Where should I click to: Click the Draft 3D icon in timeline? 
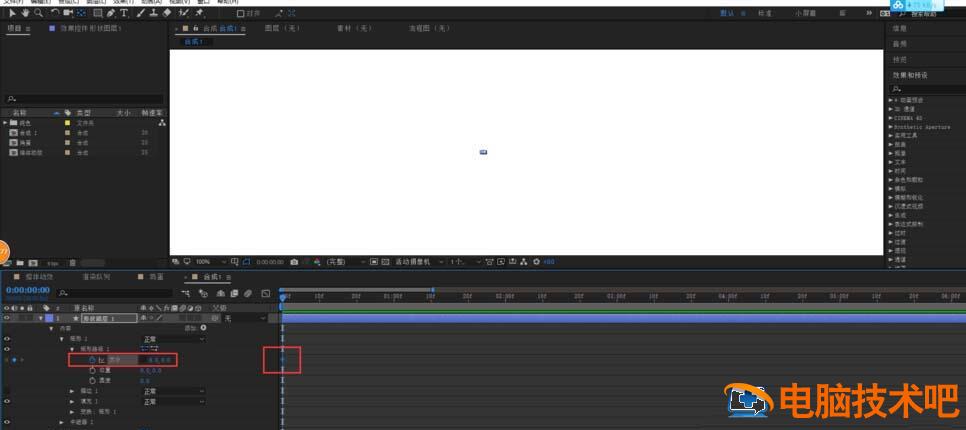point(203,294)
